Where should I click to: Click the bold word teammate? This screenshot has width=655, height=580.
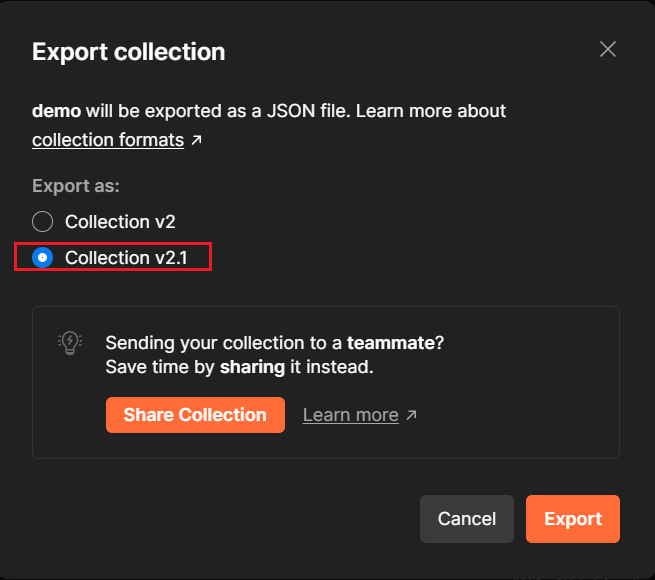391,343
